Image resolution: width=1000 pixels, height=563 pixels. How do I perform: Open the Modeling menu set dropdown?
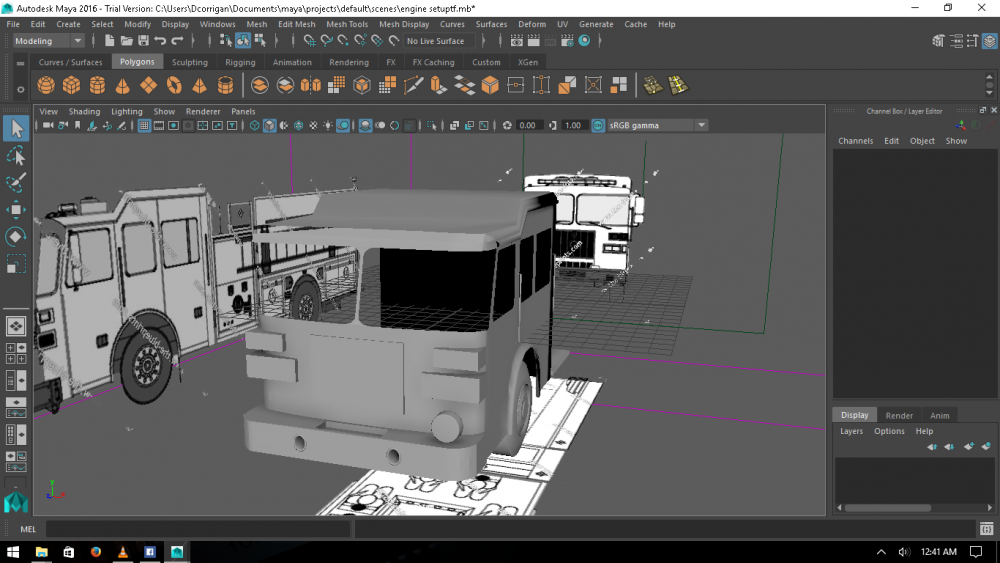pos(48,41)
